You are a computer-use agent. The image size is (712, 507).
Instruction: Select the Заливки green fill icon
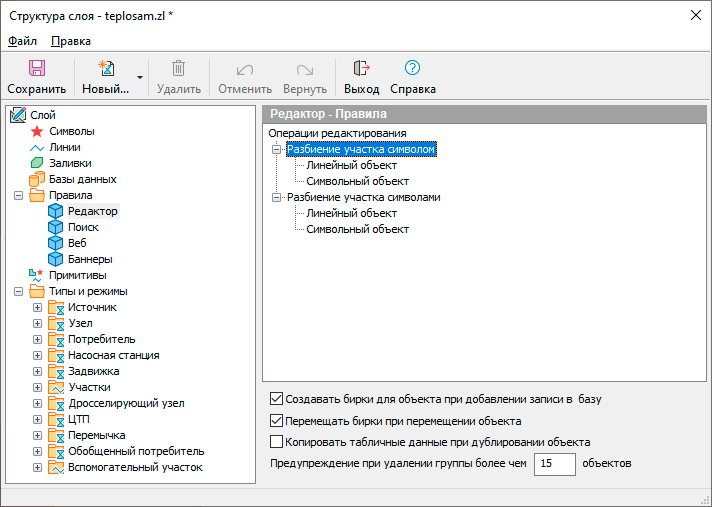tap(37, 163)
